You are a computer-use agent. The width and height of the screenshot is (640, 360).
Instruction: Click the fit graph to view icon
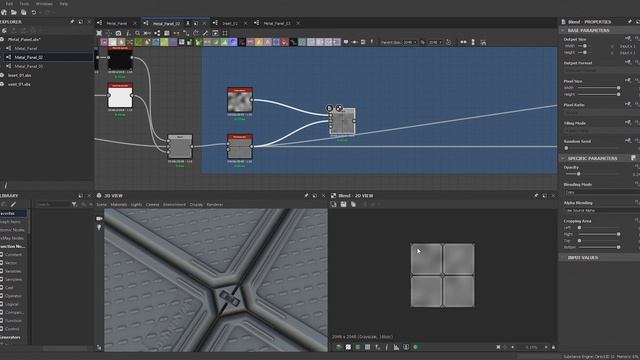pos(99,33)
